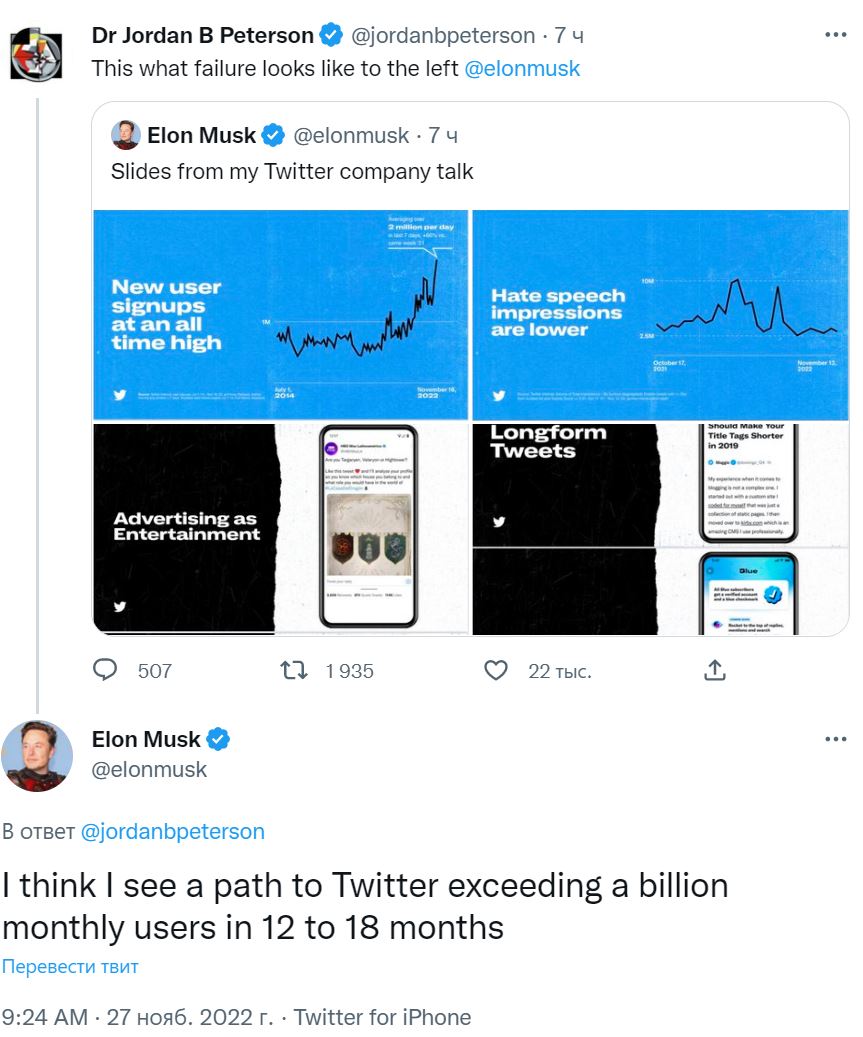
Task: Click the @jordanbpeterson reply-to link
Action: click(x=172, y=831)
